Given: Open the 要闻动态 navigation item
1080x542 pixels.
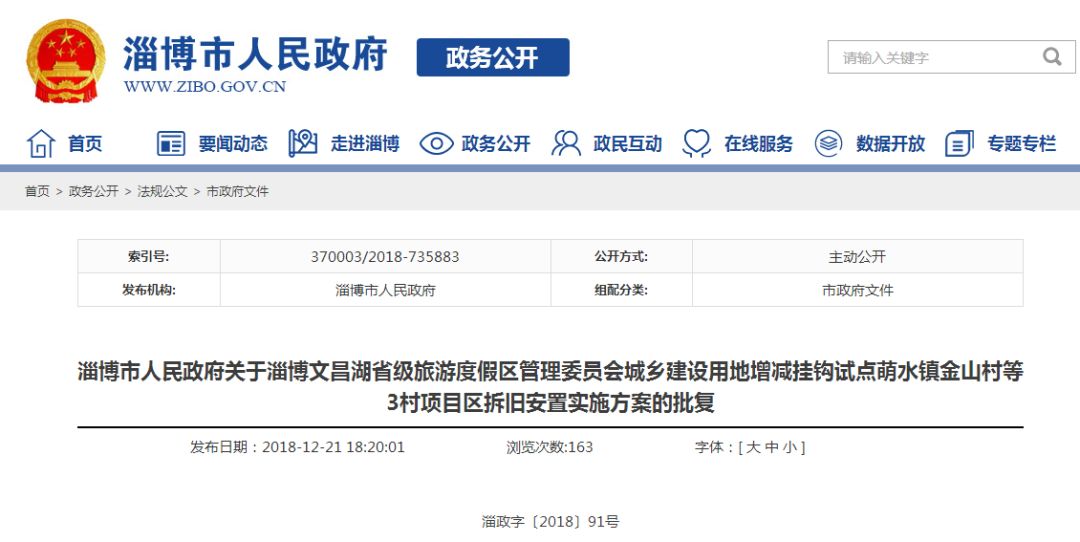Looking at the screenshot, I should coord(233,143).
